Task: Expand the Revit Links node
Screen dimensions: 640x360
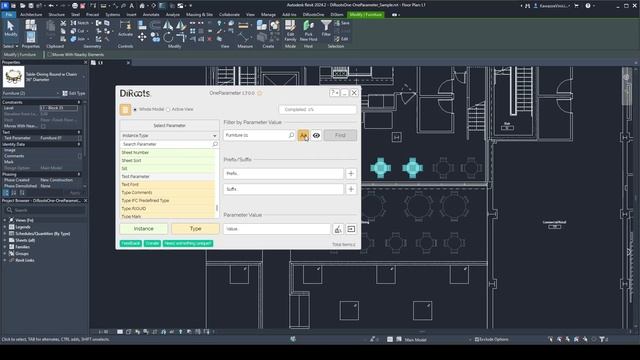Action: [x=5, y=260]
